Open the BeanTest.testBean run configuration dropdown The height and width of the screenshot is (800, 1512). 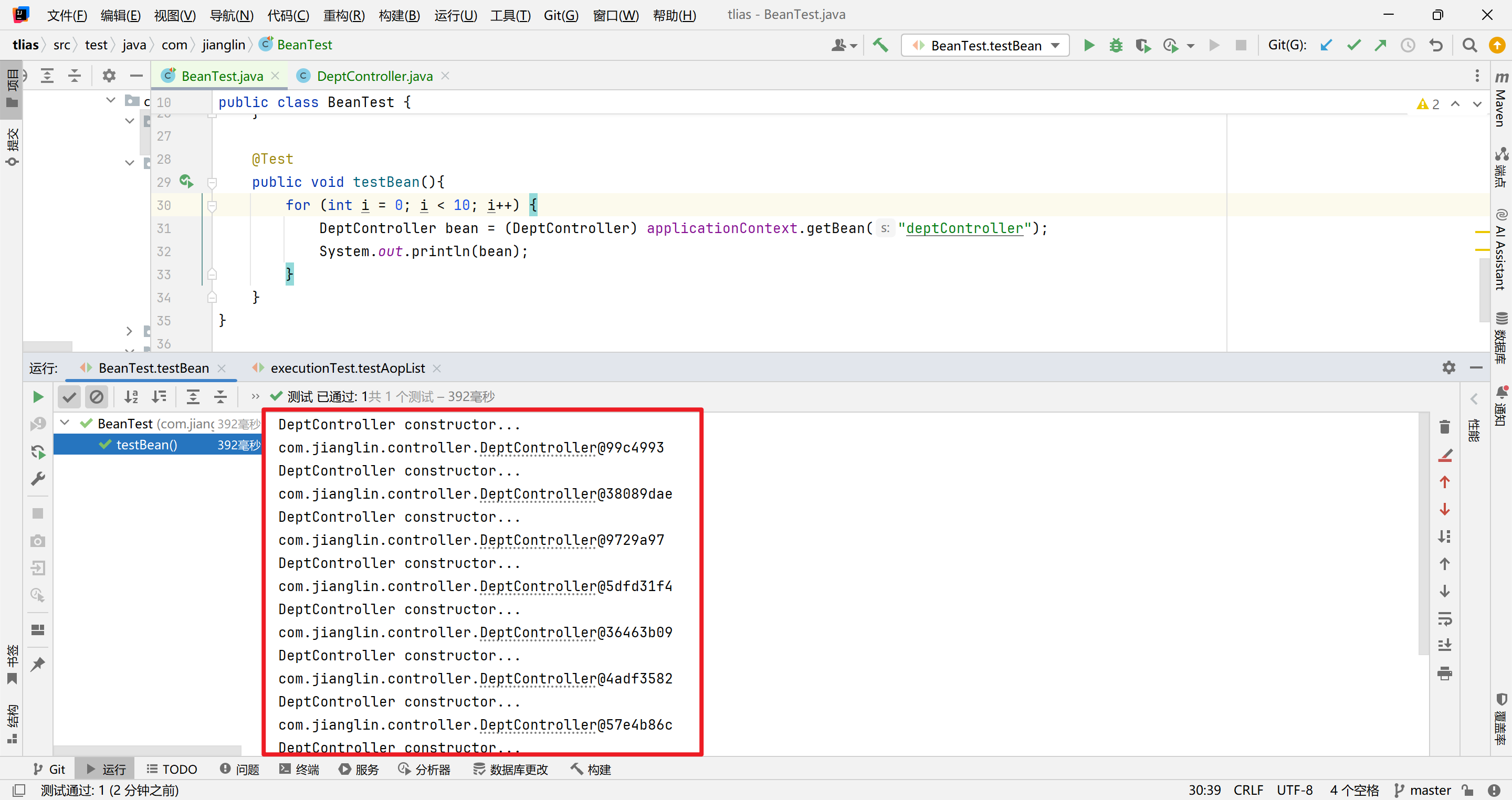point(985,45)
